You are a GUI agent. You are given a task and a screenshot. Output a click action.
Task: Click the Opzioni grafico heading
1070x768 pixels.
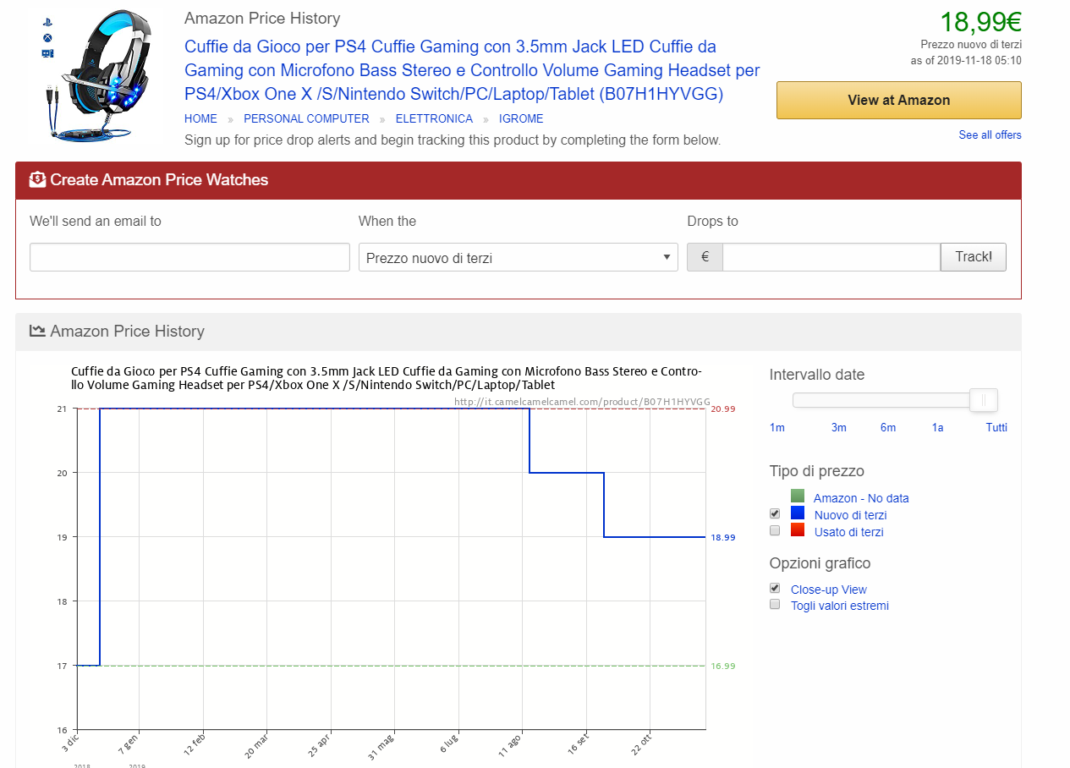click(x=820, y=563)
